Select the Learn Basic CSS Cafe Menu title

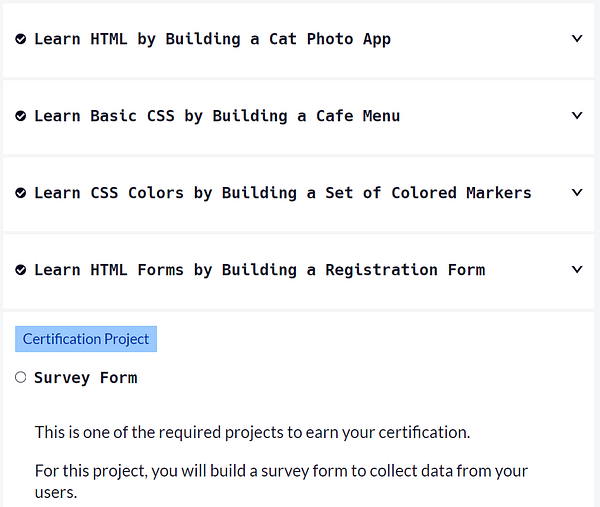217,116
